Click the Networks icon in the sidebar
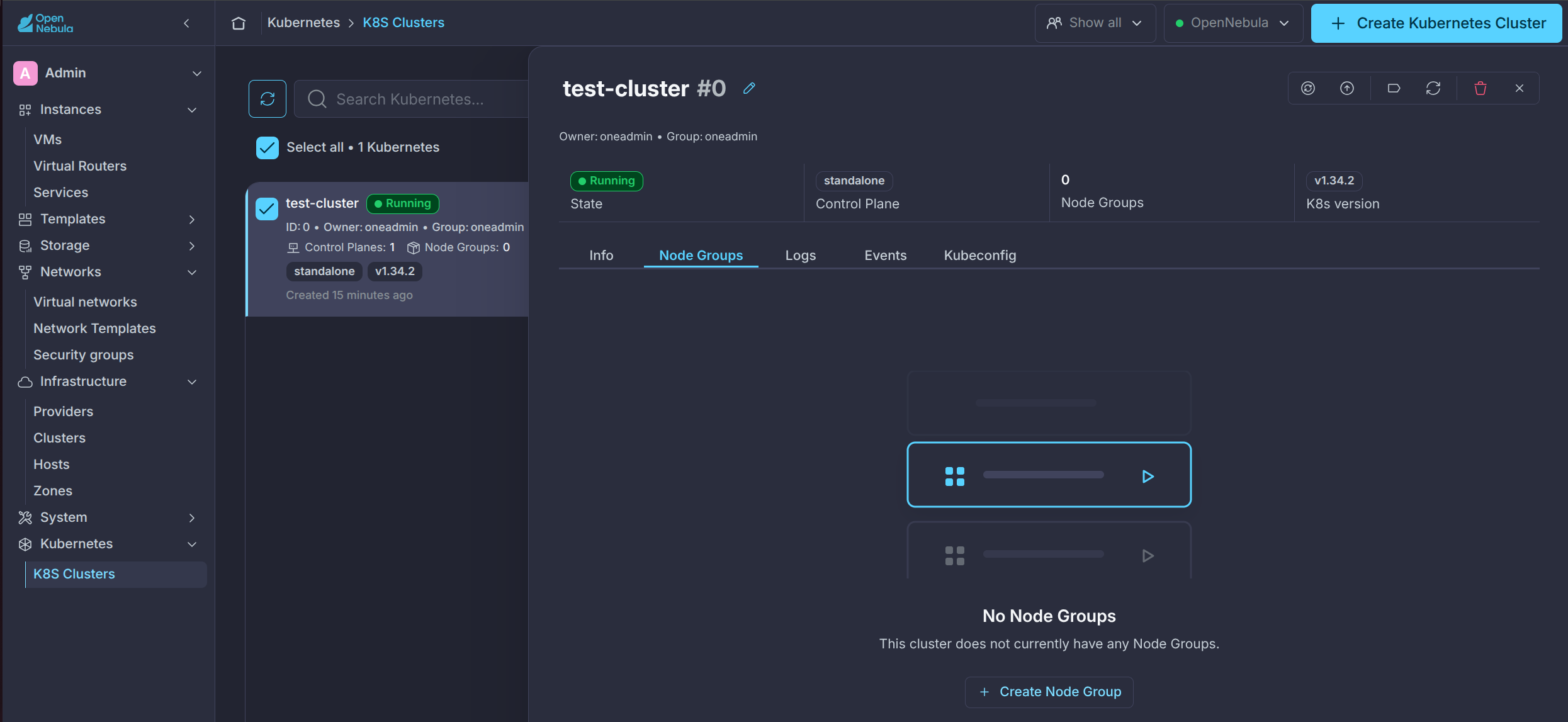 25,272
